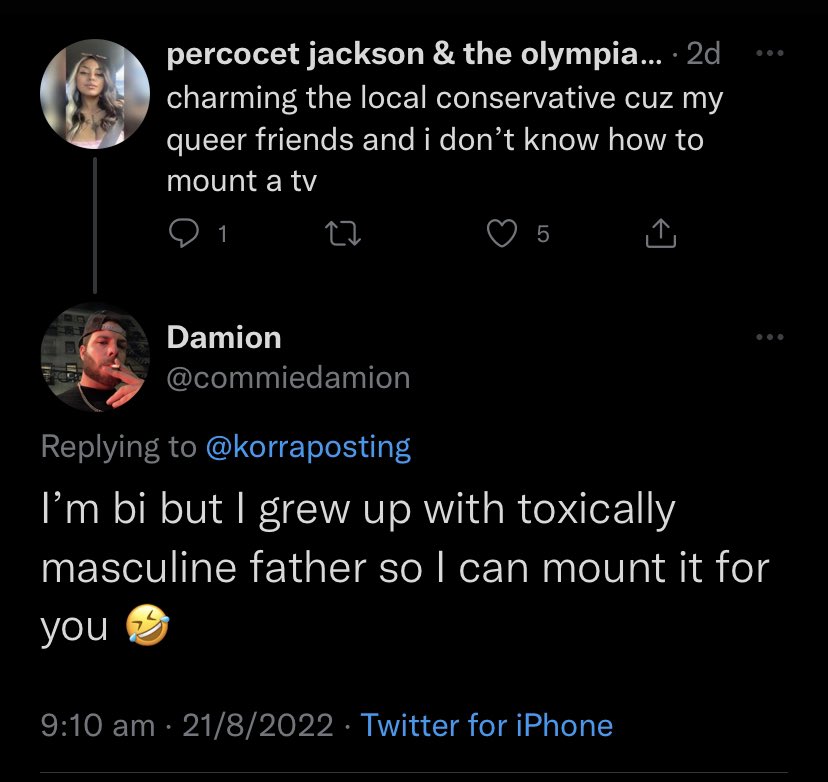Click the reply count number 1

point(223,234)
